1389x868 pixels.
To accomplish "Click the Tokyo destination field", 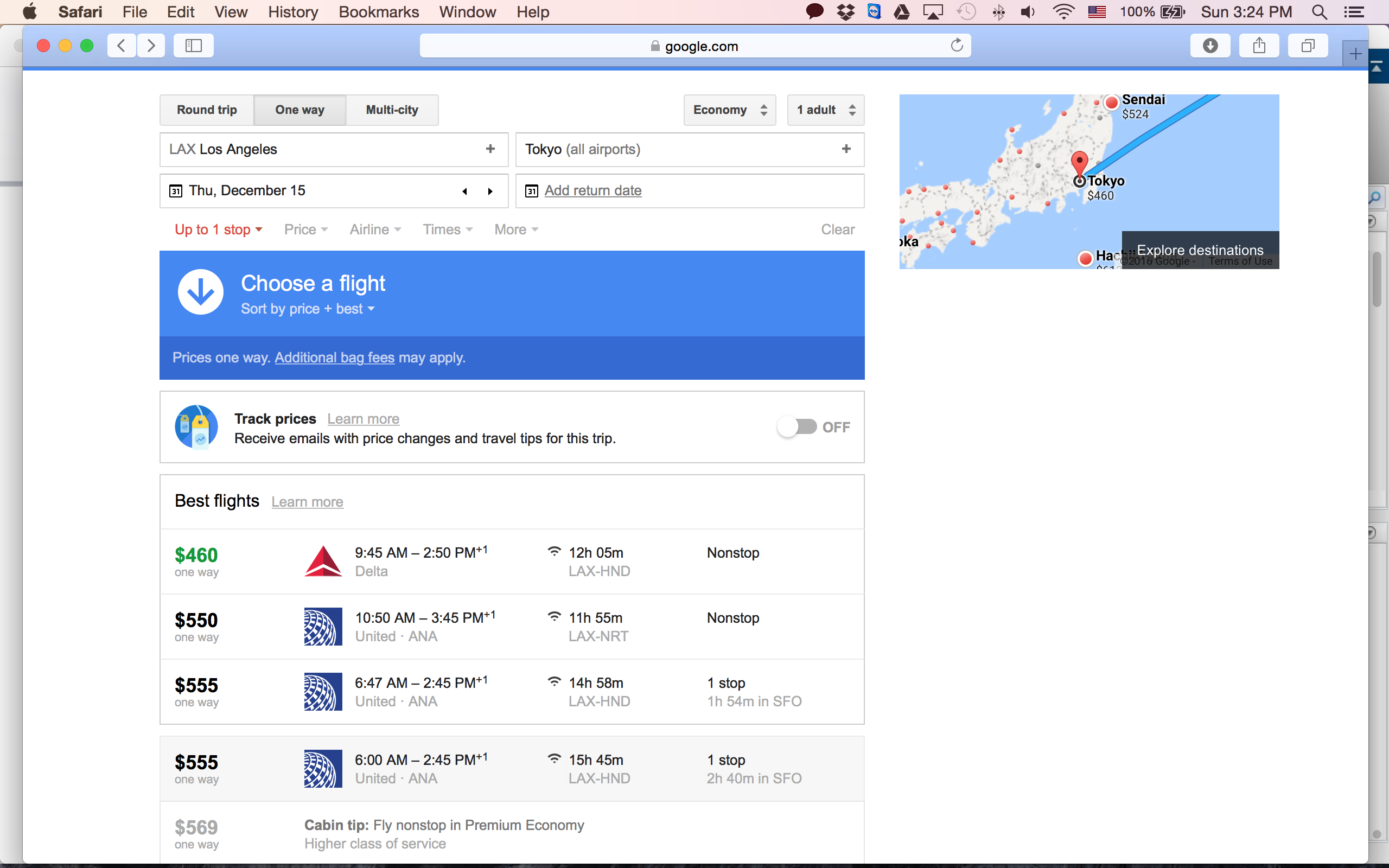I will [690, 149].
